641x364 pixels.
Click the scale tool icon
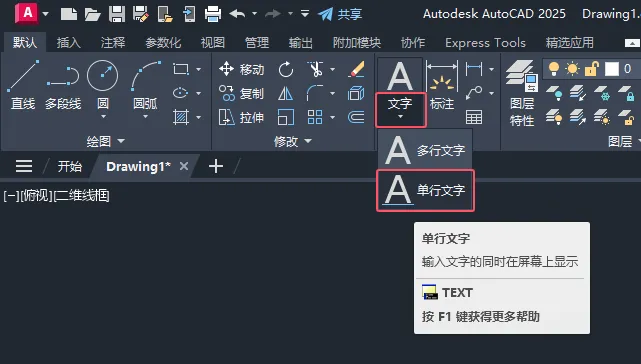[x=285, y=118]
